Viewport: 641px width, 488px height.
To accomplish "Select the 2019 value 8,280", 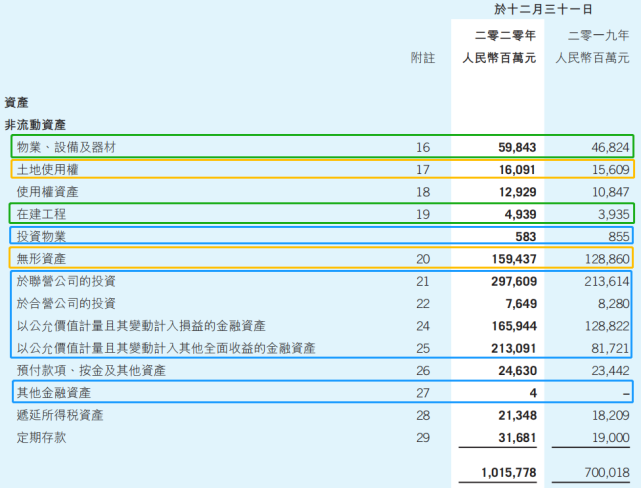I will tap(614, 304).
